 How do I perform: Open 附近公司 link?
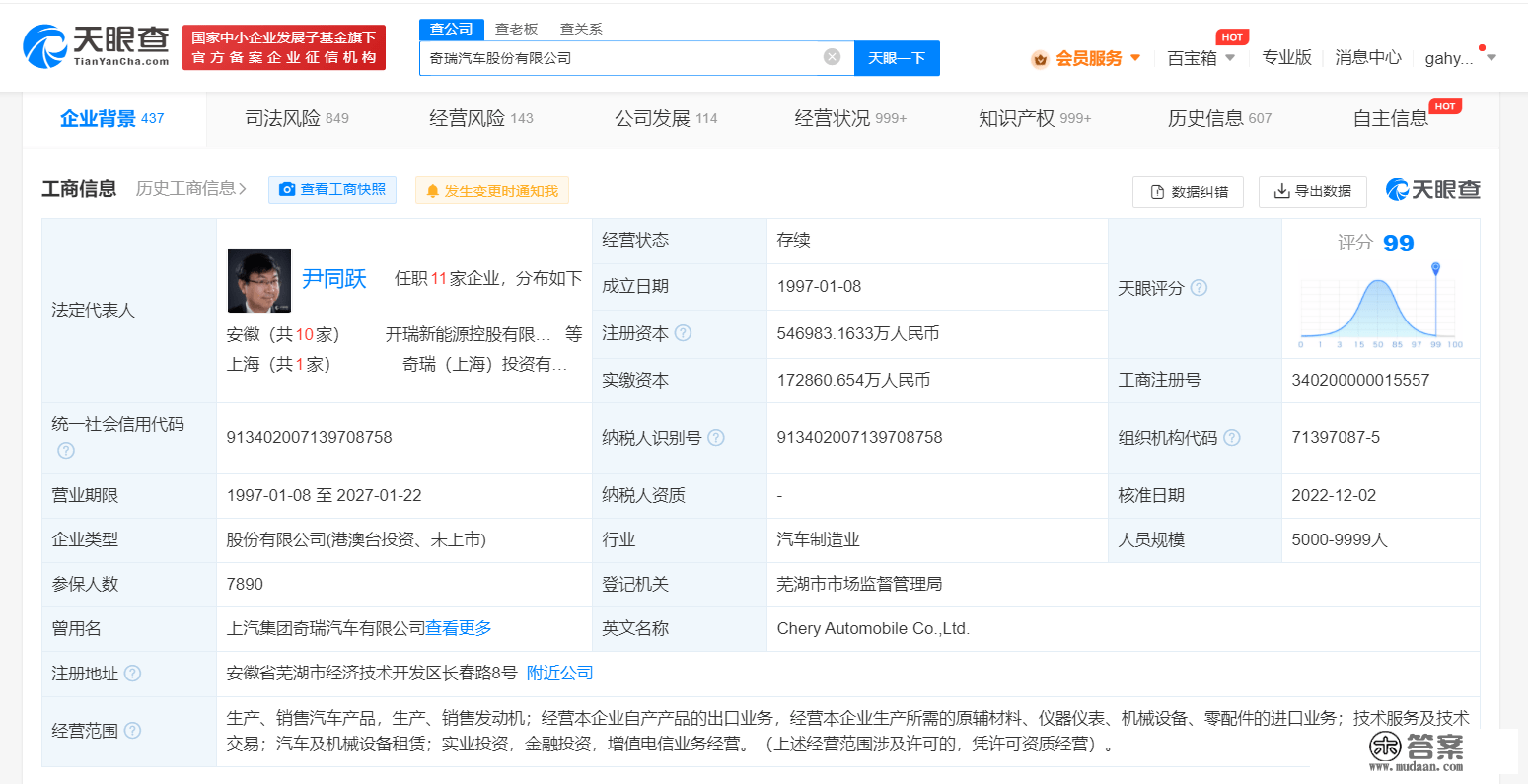(560, 673)
